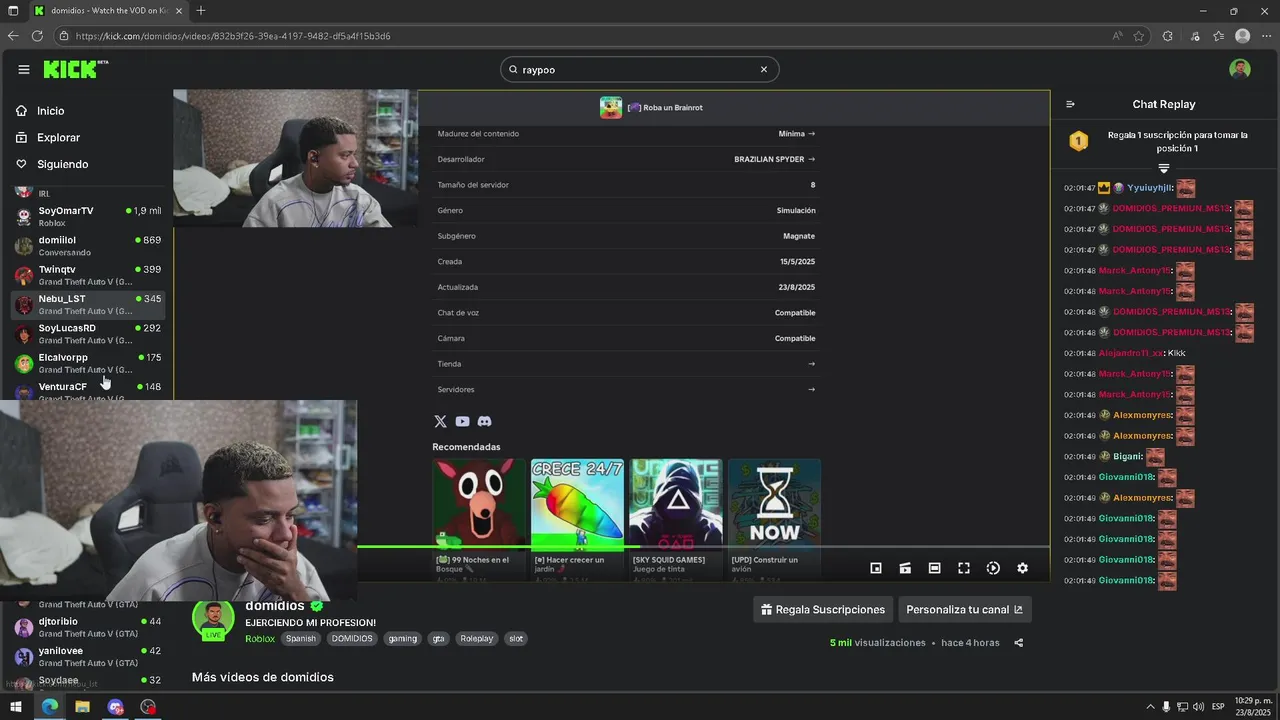Open VenturaCF channel in sidebar

88,390
